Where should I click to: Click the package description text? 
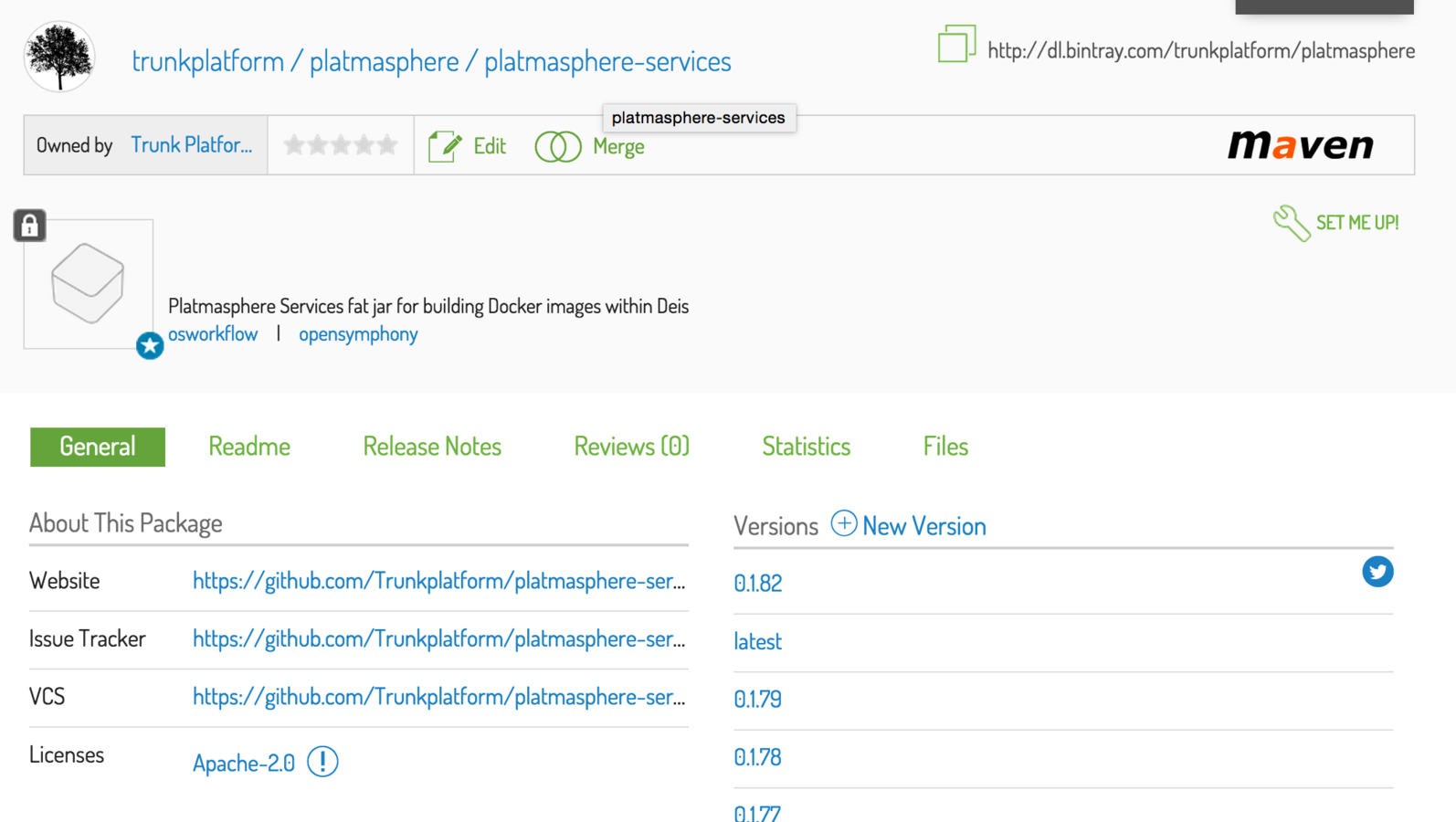pos(428,306)
